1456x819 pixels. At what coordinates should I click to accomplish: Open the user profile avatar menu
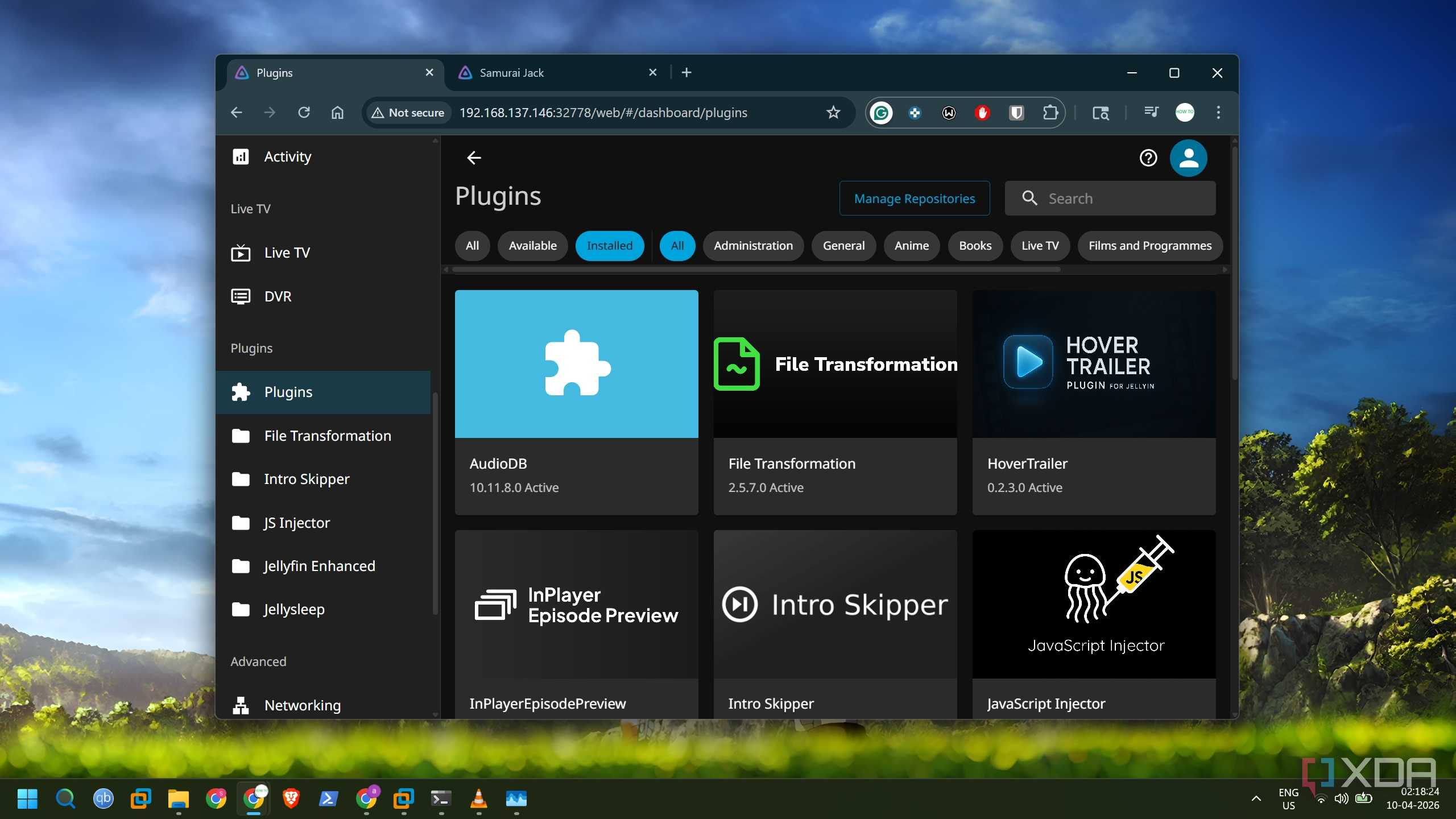pos(1188,158)
